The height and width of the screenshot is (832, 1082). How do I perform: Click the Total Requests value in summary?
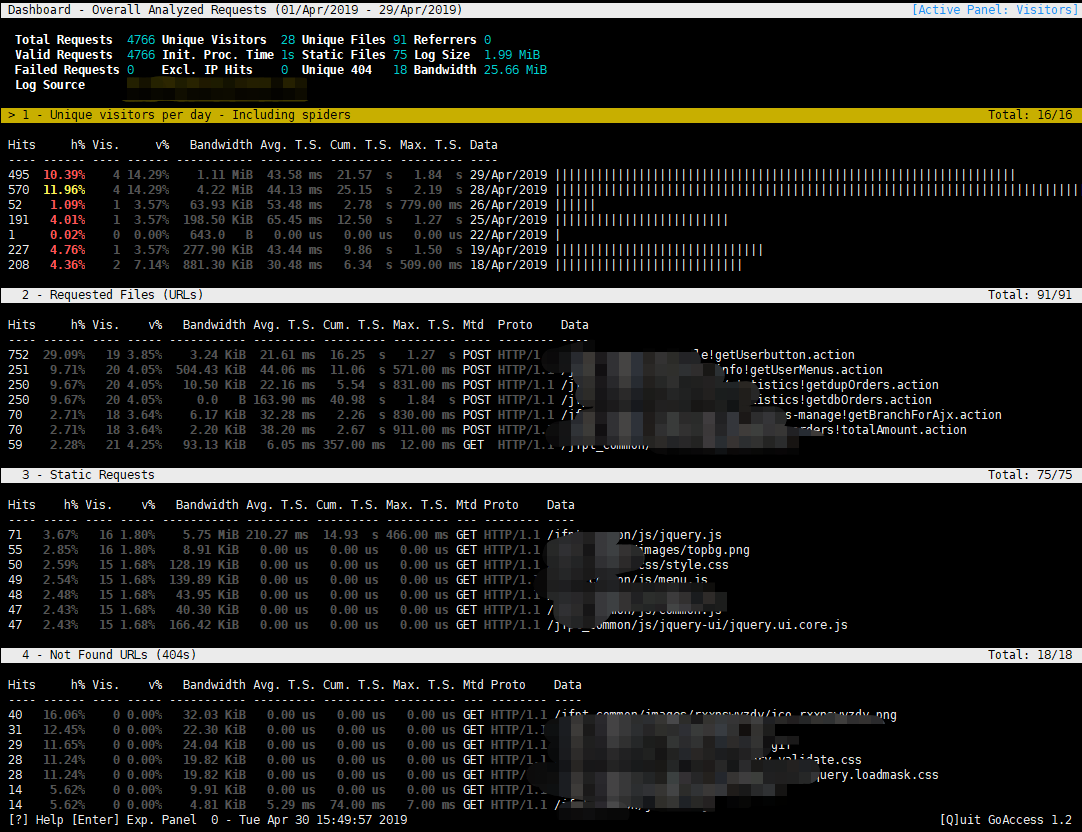pos(140,40)
